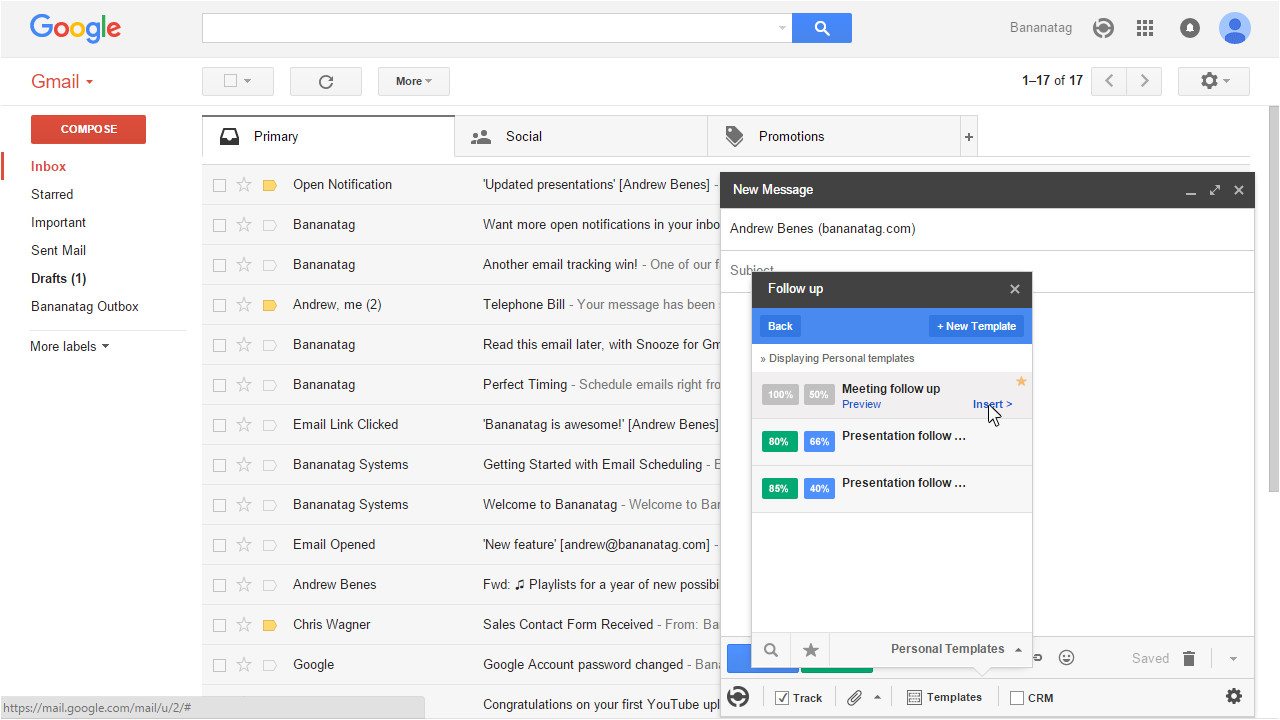Check the Bananatag Systems Getting Started email

(x=220, y=465)
